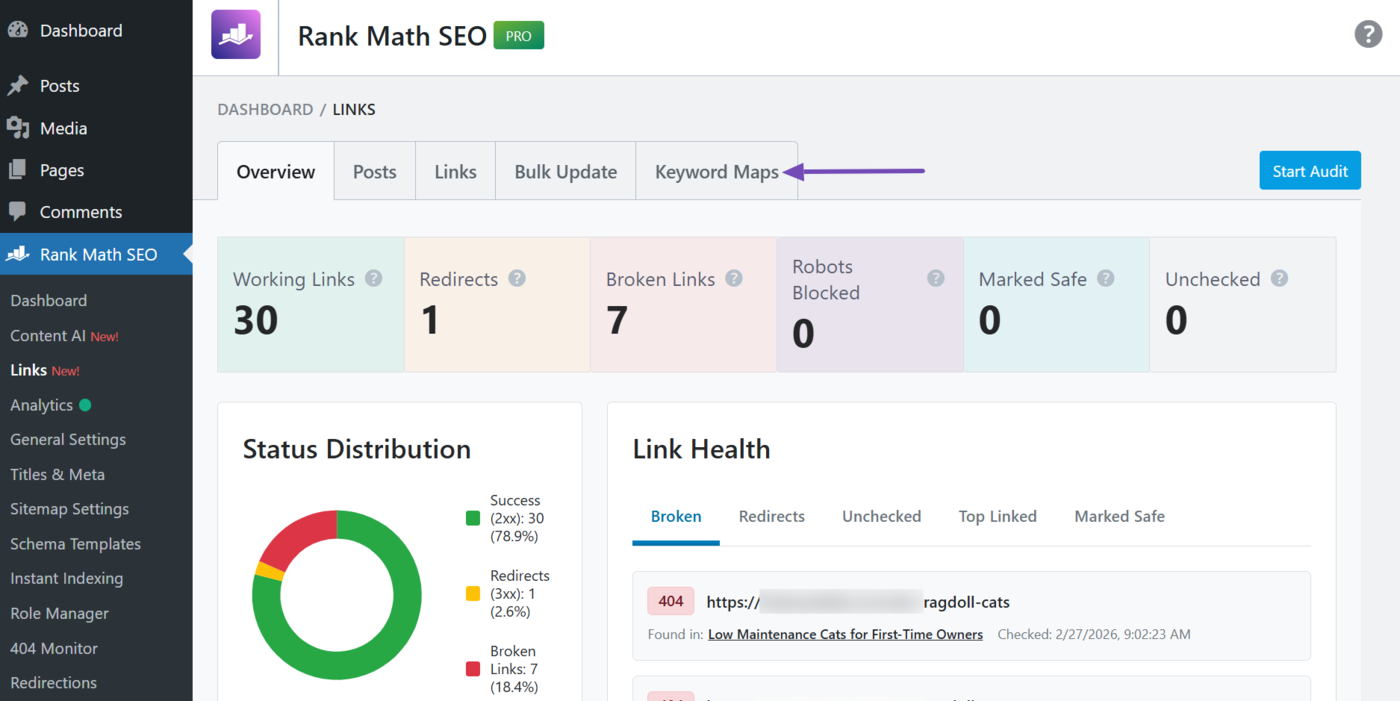Switch to the Keyword Maps tab
The height and width of the screenshot is (701, 1400).
point(716,172)
